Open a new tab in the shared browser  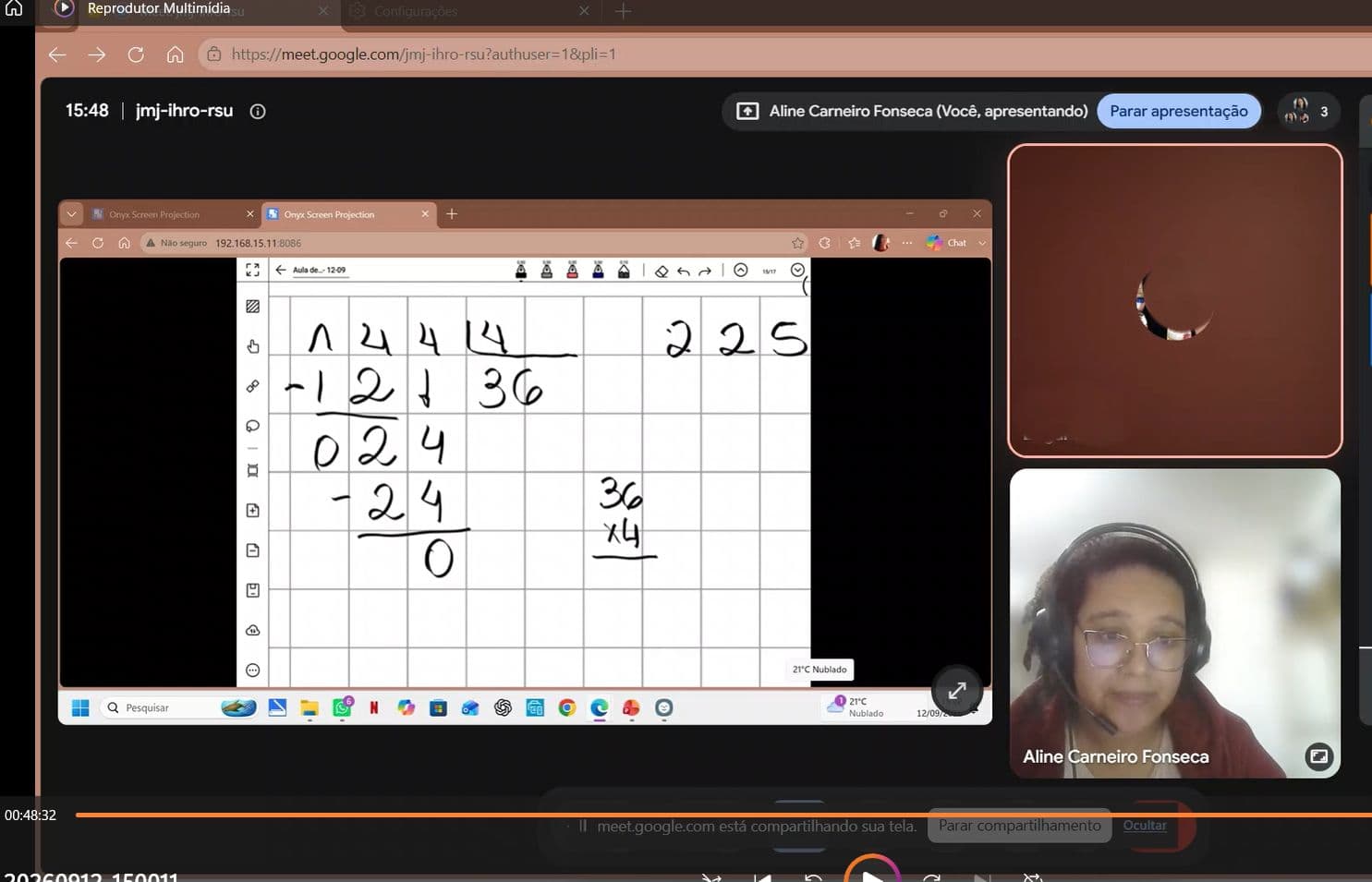(452, 214)
